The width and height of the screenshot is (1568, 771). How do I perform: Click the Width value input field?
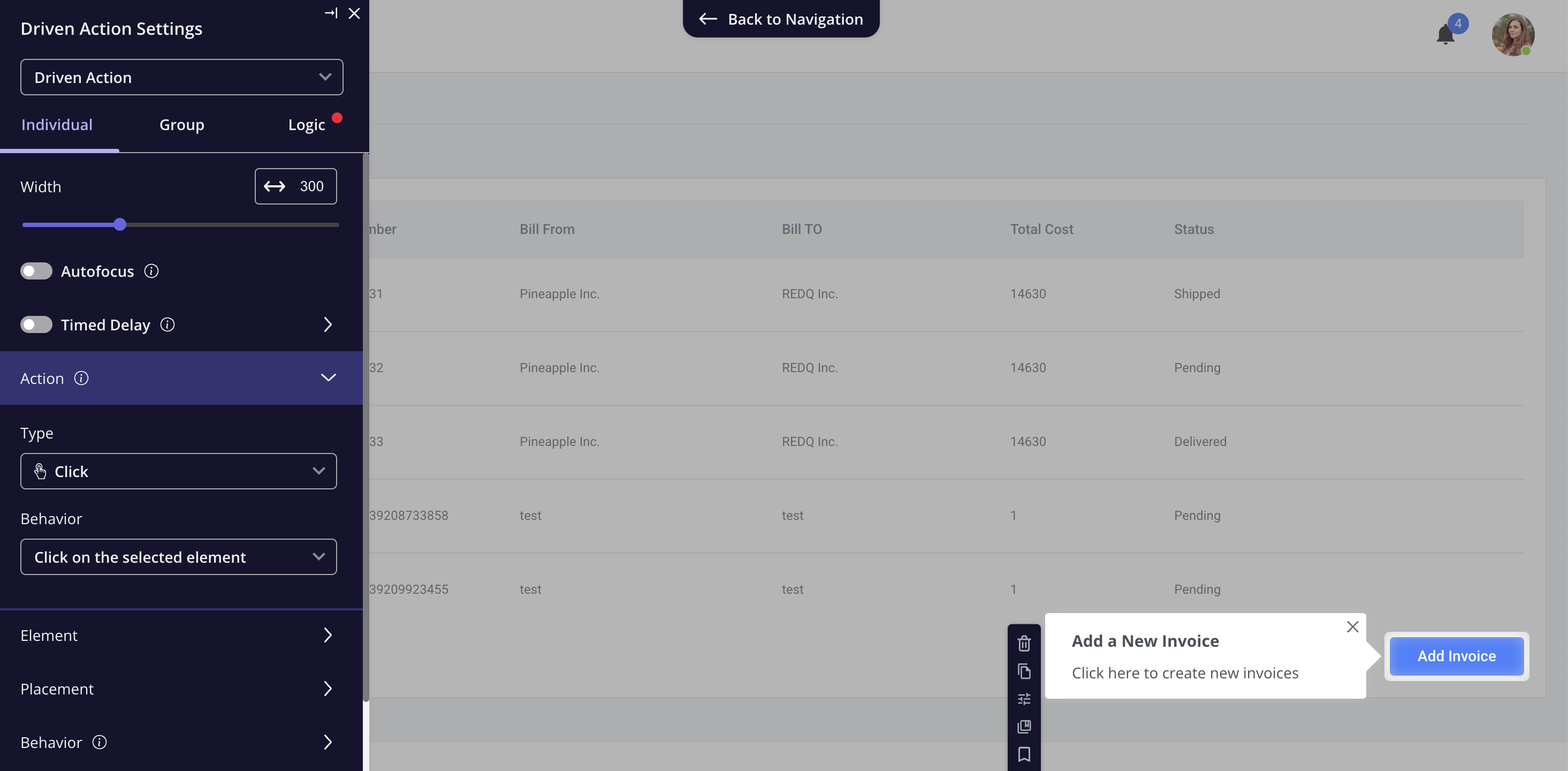click(311, 186)
